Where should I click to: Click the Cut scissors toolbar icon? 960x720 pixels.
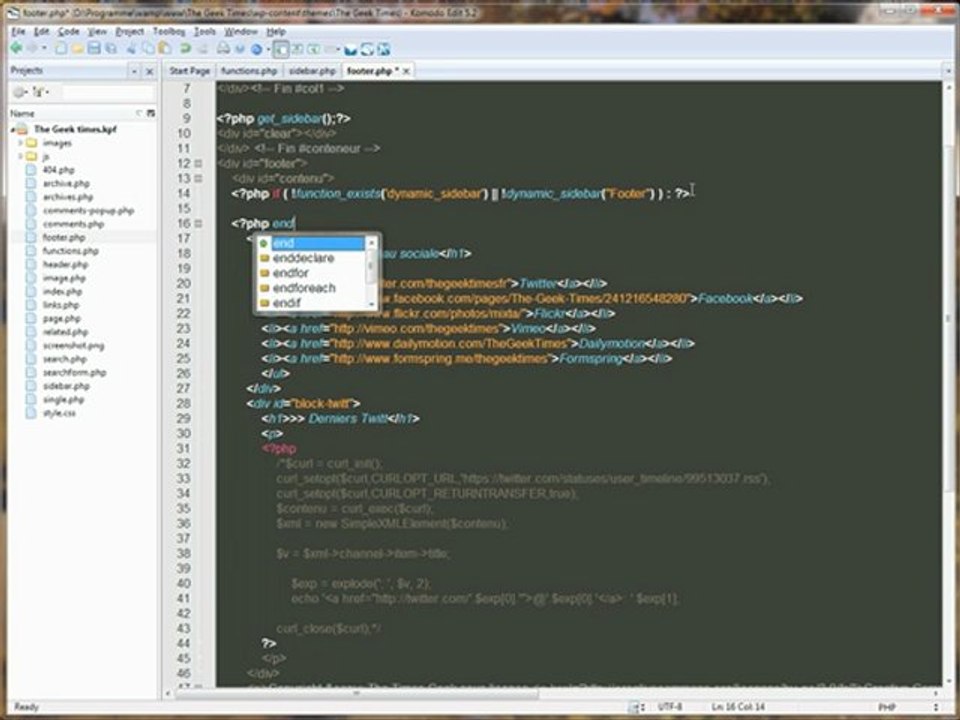132,48
